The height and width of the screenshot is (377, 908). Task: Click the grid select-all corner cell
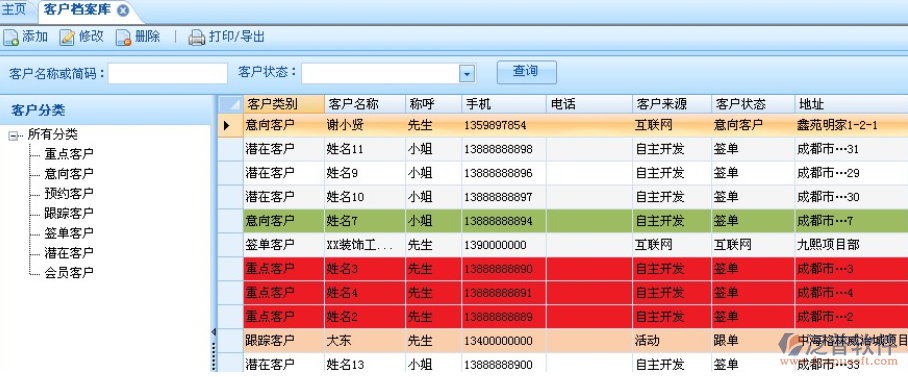pyautogui.click(x=230, y=104)
